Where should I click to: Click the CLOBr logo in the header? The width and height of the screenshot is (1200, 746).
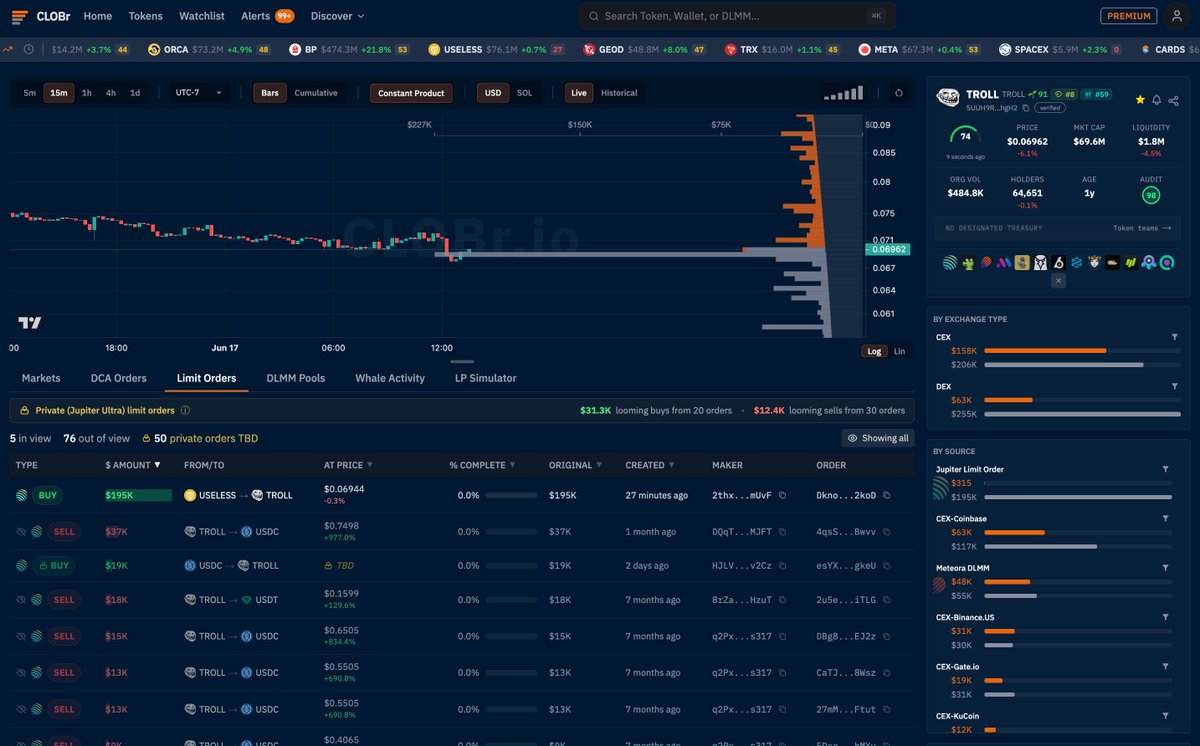(x=41, y=16)
